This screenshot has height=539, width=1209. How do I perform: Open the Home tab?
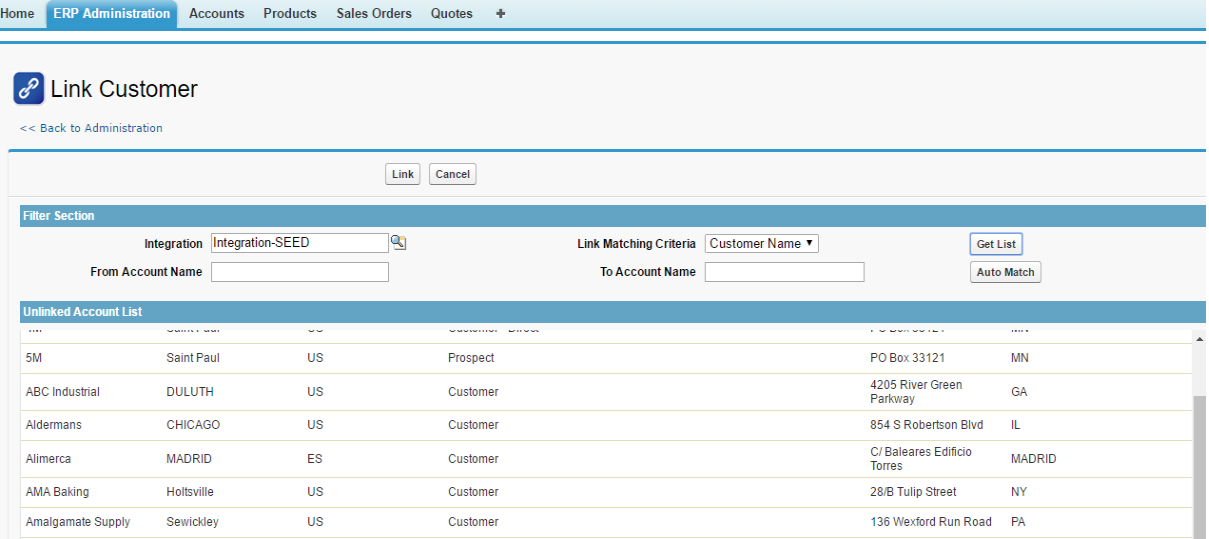[x=17, y=14]
